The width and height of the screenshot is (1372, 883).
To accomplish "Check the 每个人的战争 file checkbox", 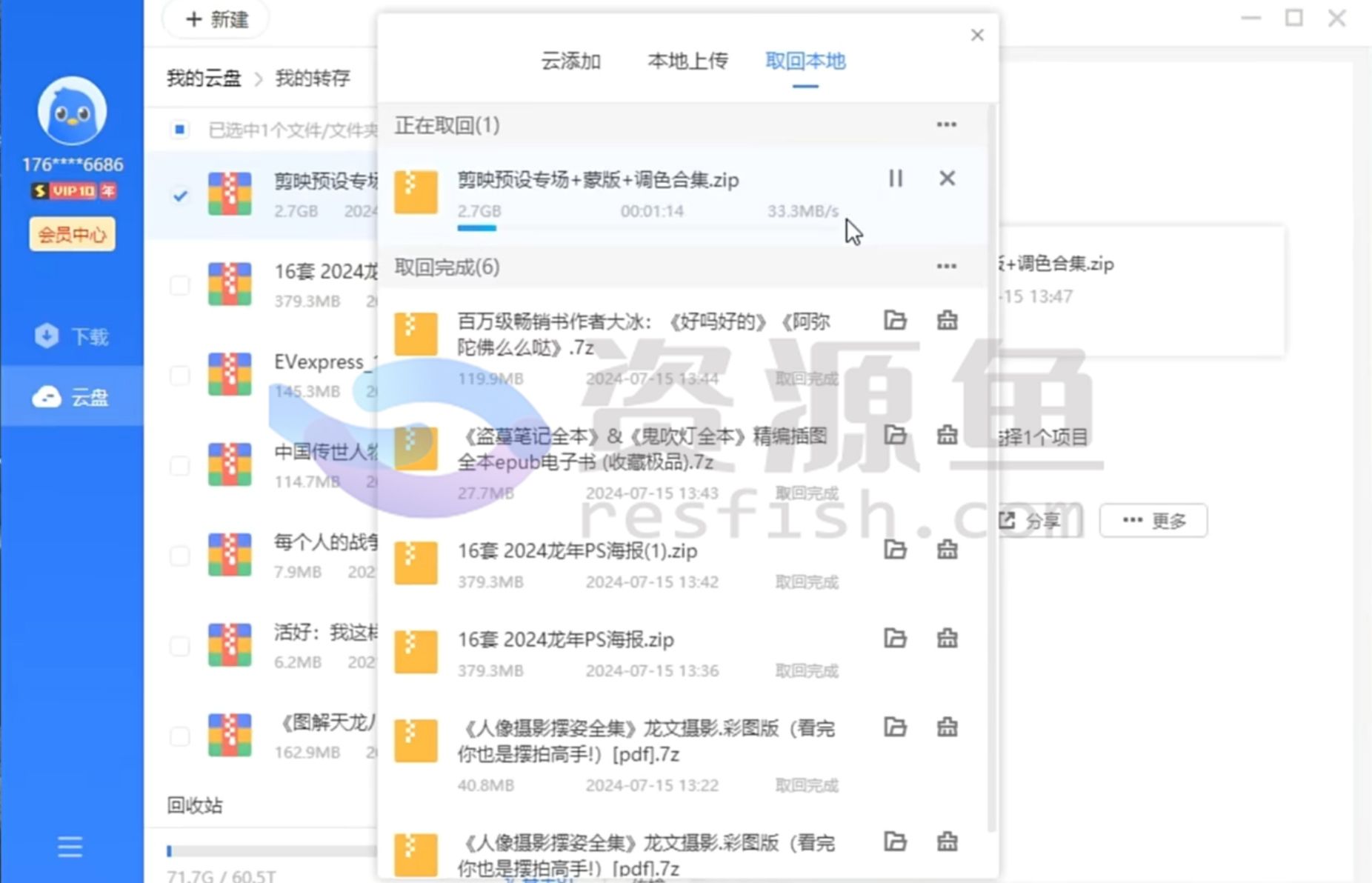I will tap(179, 556).
